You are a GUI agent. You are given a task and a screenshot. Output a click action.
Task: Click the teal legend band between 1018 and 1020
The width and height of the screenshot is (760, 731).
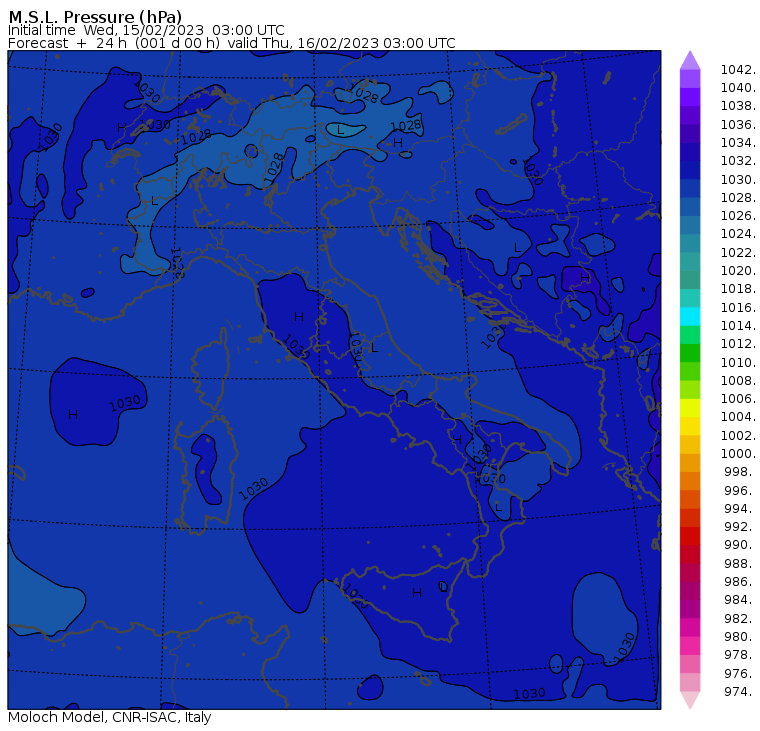(x=690, y=280)
